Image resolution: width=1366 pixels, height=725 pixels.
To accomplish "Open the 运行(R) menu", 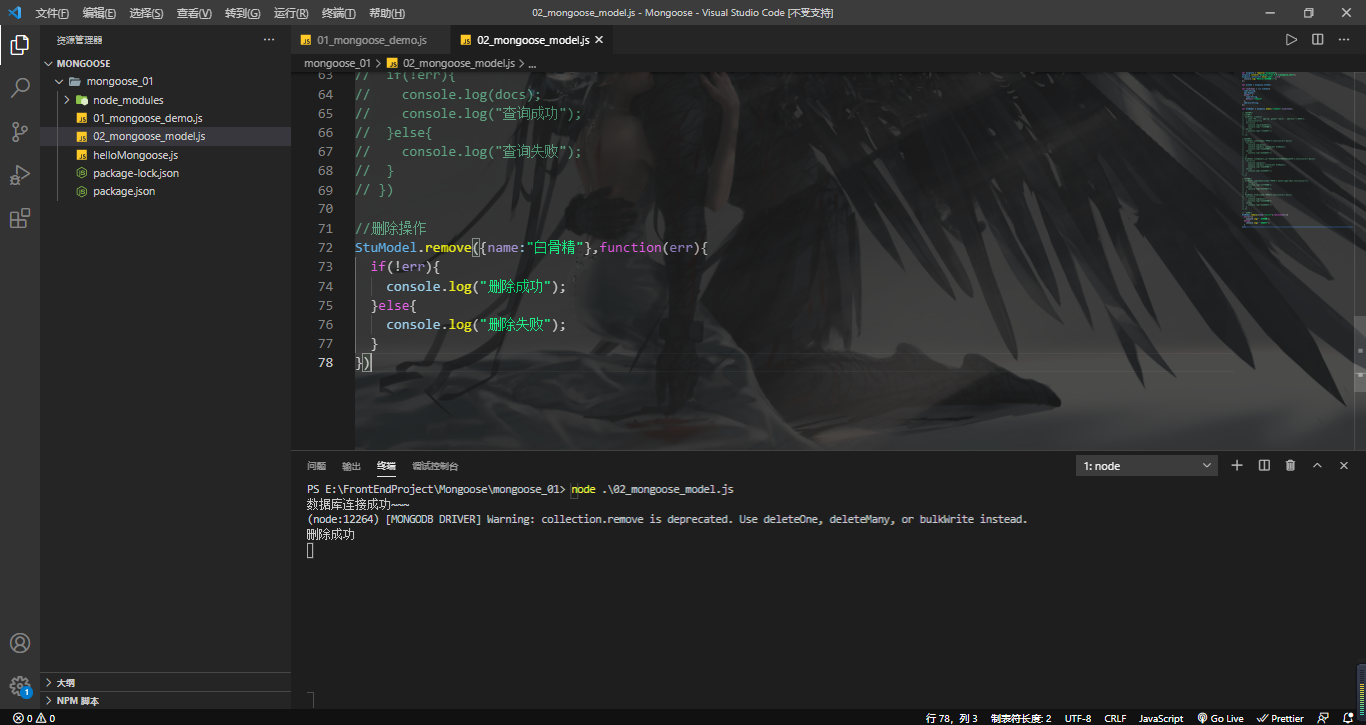I will (x=291, y=13).
